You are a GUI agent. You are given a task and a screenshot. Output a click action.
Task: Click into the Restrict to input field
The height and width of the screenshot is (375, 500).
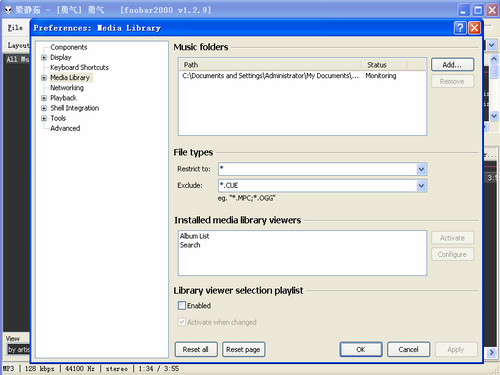[318, 169]
